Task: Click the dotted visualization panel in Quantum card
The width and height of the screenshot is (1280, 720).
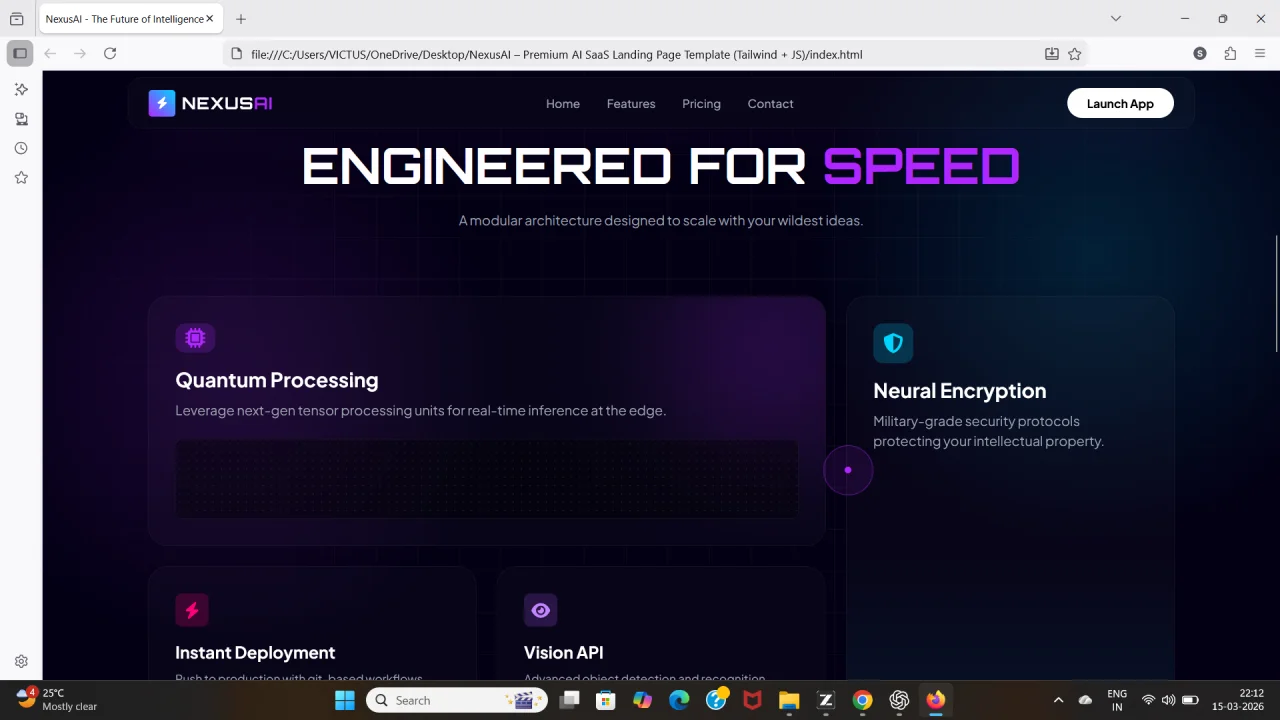Action: click(487, 479)
